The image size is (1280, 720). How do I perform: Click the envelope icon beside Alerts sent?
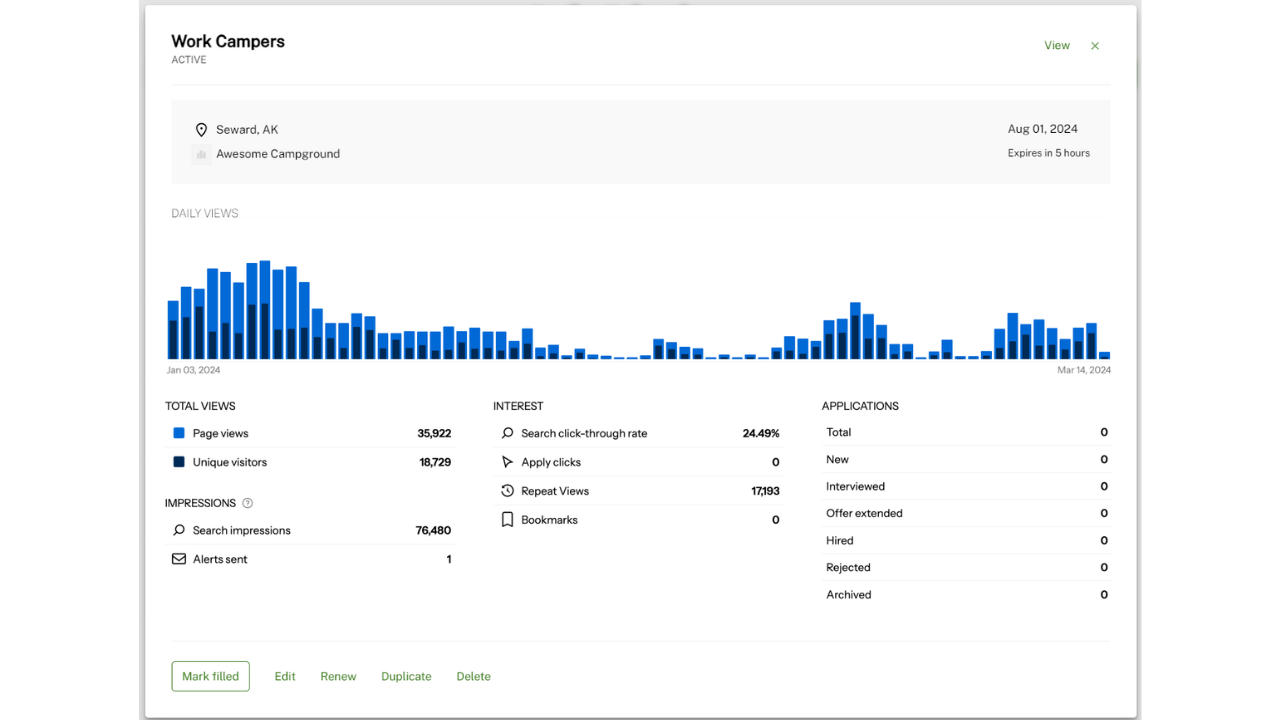click(x=178, y=559)
